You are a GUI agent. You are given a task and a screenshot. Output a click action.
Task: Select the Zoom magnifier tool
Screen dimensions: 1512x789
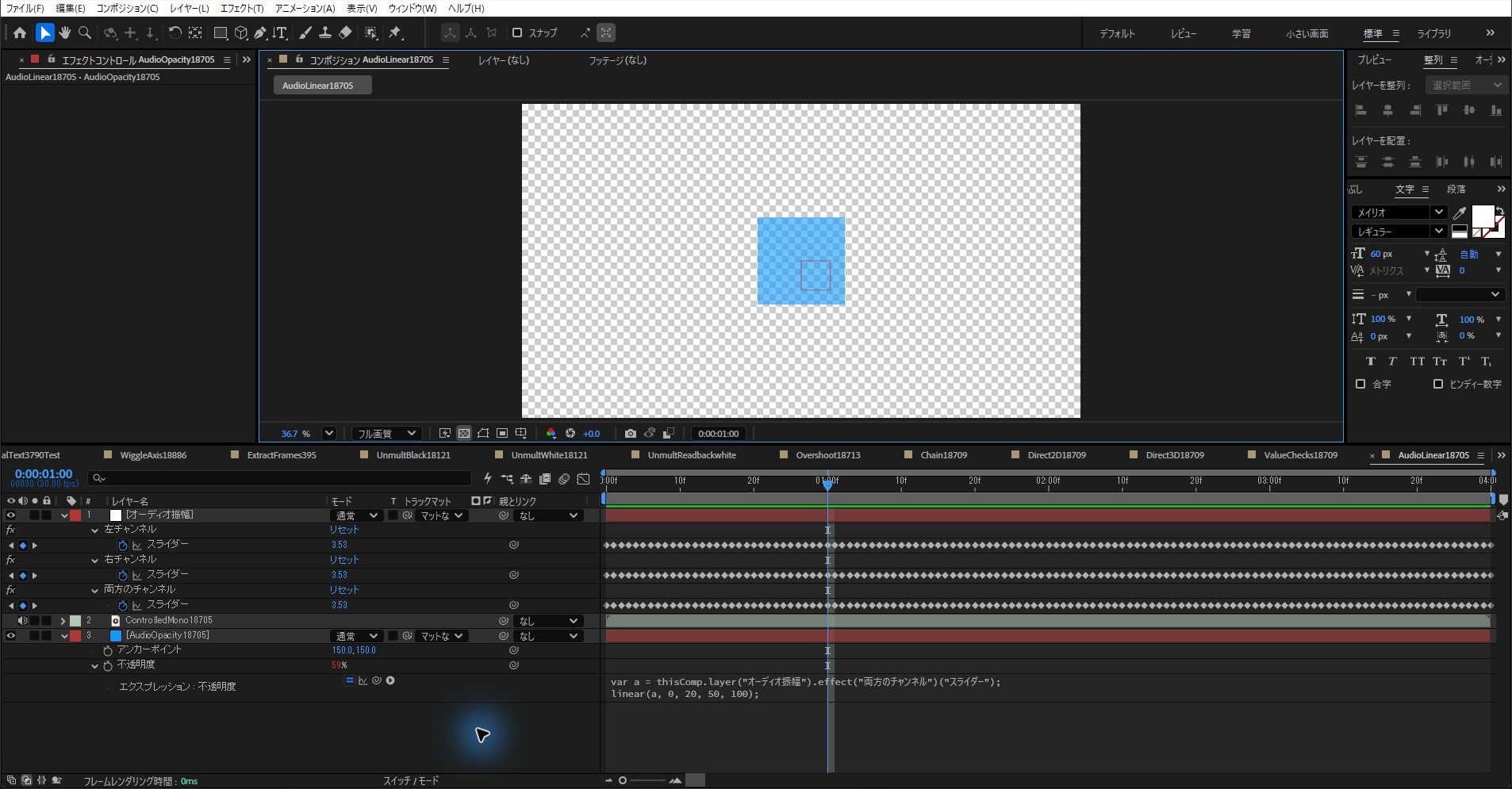(85, 33)
